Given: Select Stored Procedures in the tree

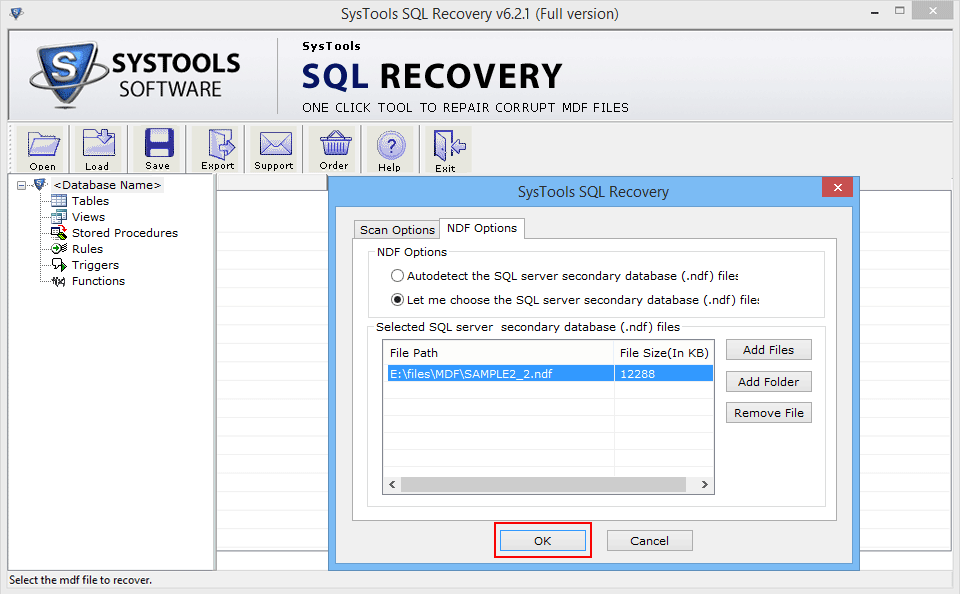Looking at the screenshot, I should click(124, 233).
